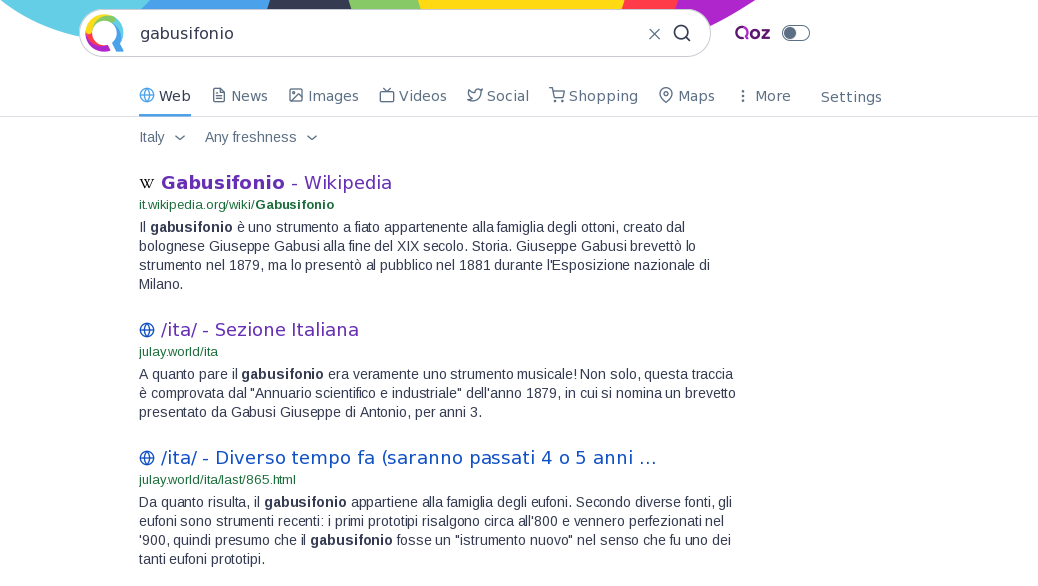This screenshot has width=1038, height=586.
Task: Click the Social tab bird icon
Action: coord(475,95)
